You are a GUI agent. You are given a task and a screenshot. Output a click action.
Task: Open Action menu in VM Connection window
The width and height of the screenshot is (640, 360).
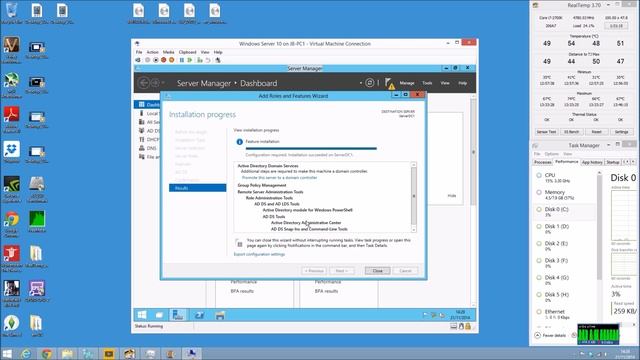pyautogui.click(x=153, y=52)
